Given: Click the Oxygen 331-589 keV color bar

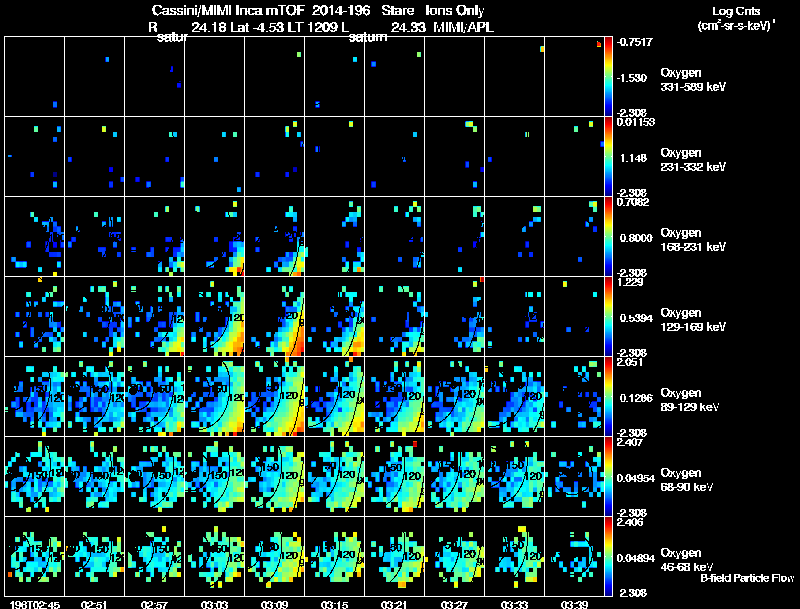Looking at the screenshot, I should (608, 77).
